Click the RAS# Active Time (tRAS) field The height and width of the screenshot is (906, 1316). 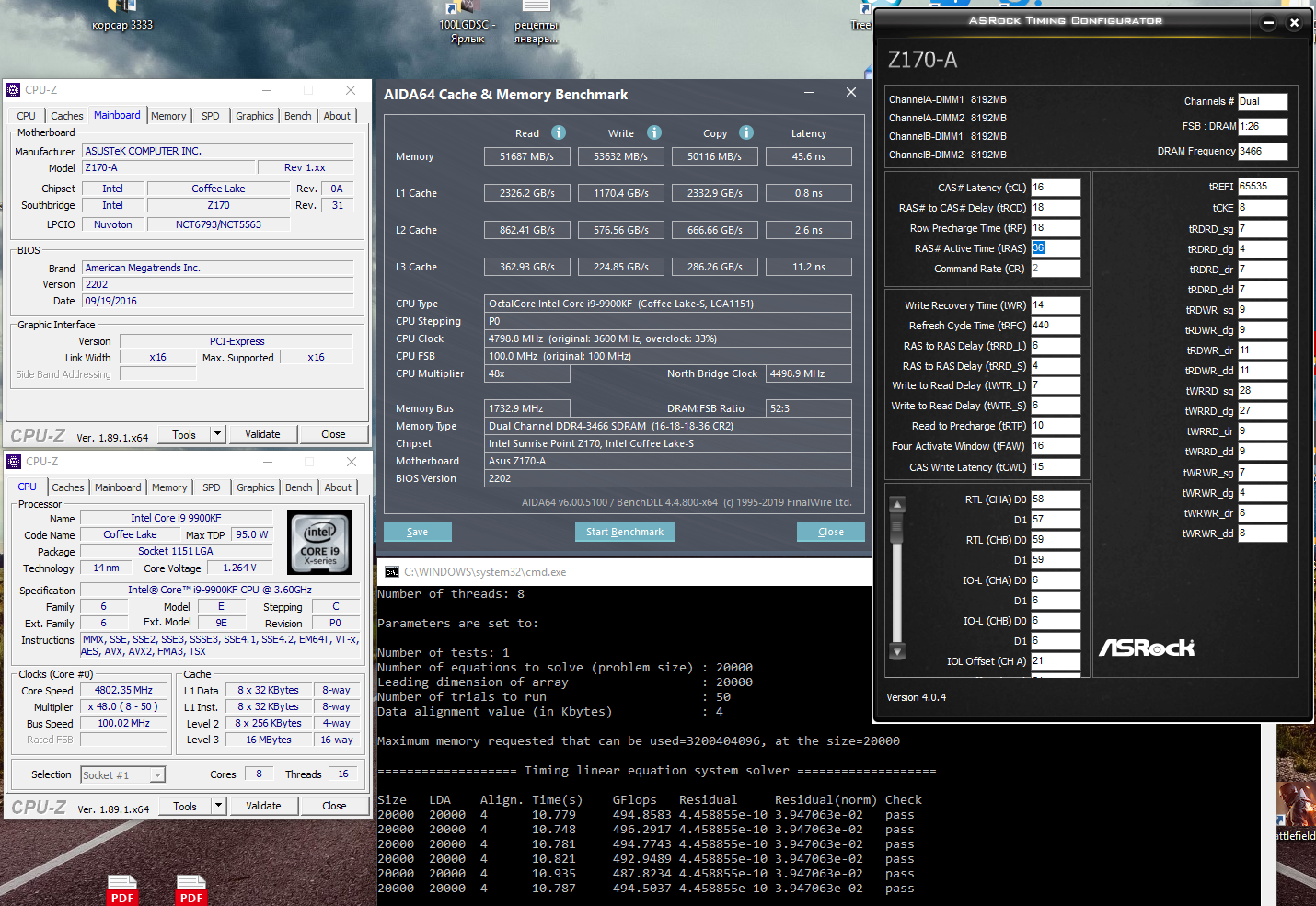[x=1056, y=248]
